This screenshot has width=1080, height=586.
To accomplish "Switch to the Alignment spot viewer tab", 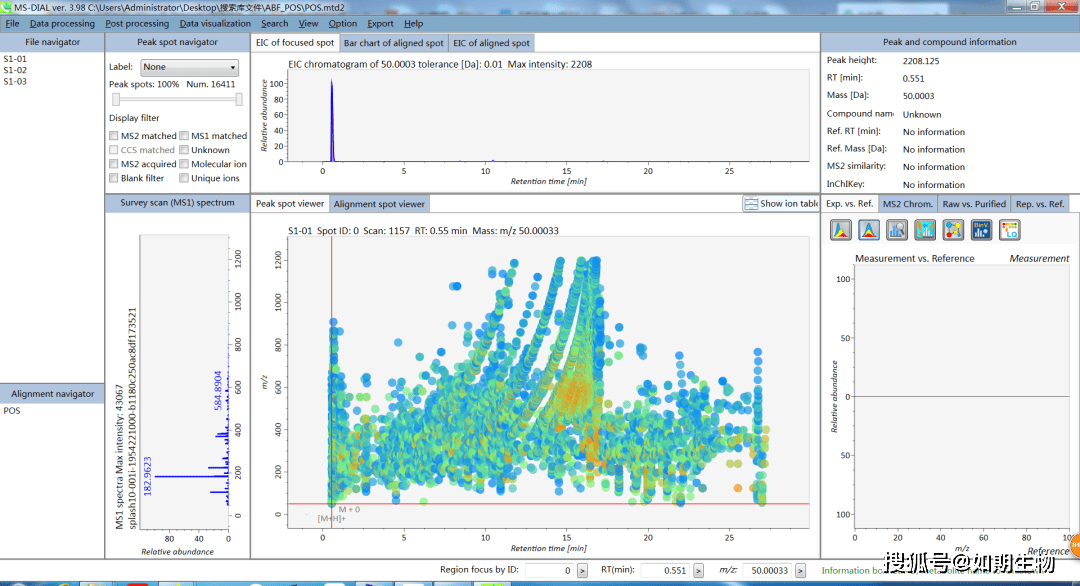I will [x=379, y=204].
